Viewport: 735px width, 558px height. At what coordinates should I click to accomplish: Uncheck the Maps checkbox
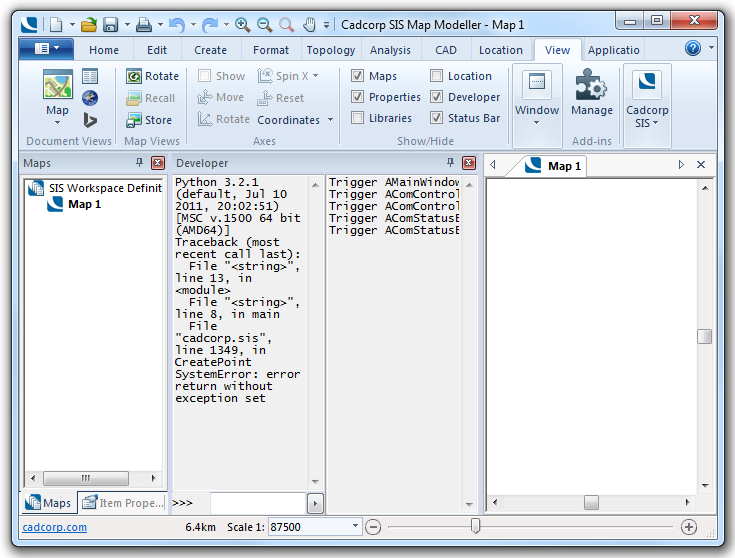click(357, 75)
